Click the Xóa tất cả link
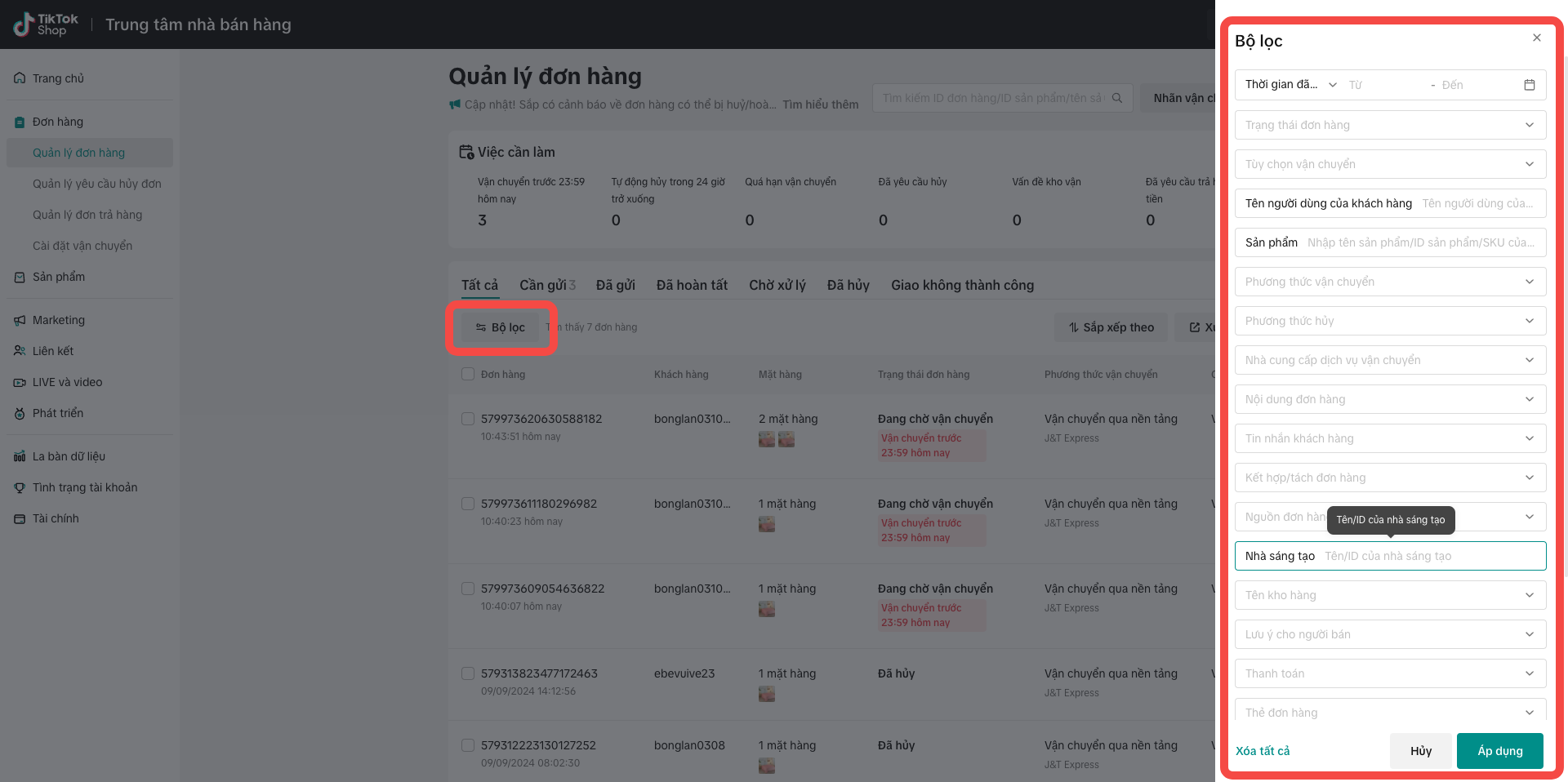 pyautogui.click(x=1263, y=751)
